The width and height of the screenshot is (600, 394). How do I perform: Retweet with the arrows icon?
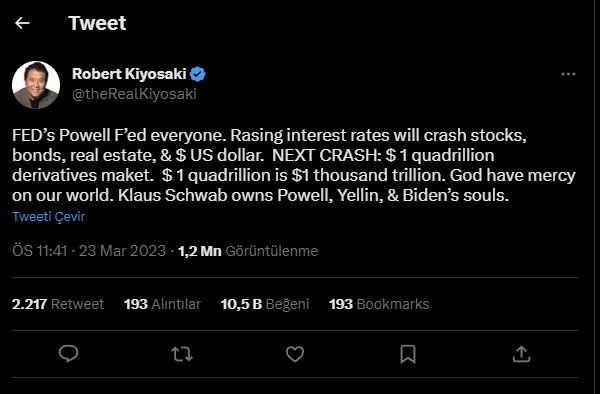pos(182,354)
